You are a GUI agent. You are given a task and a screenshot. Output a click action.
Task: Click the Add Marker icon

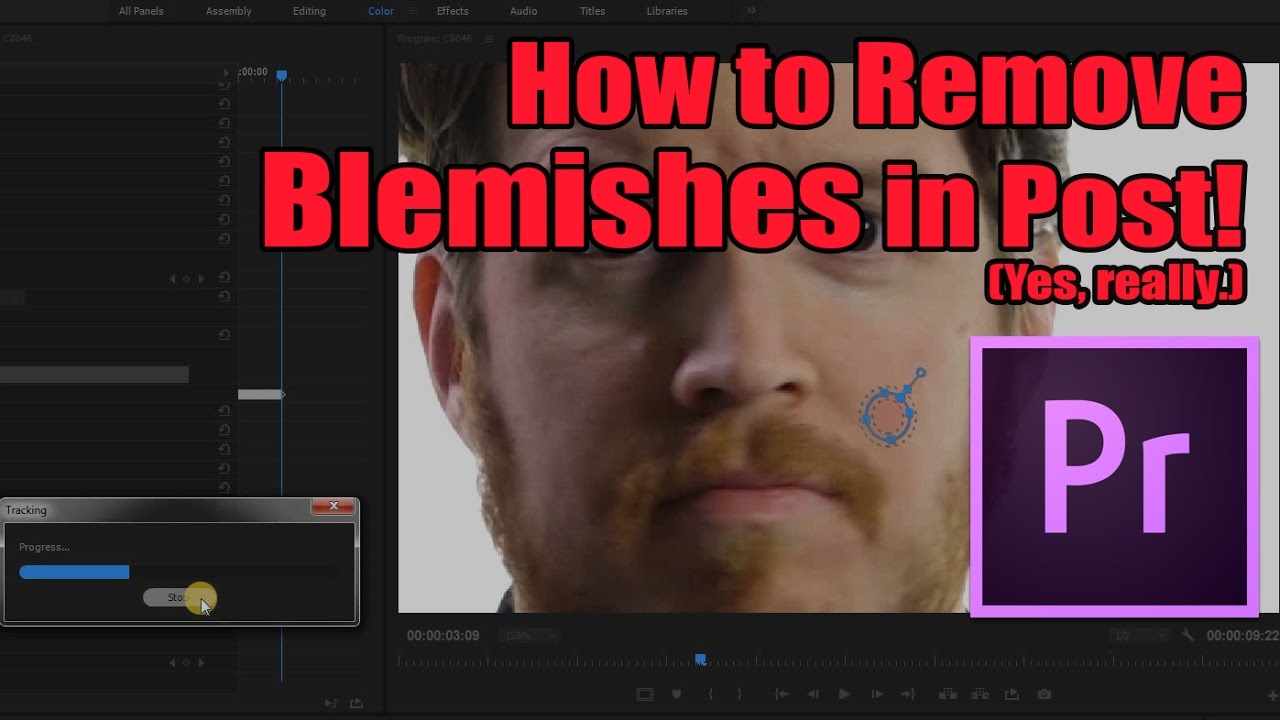pos(677,694)
